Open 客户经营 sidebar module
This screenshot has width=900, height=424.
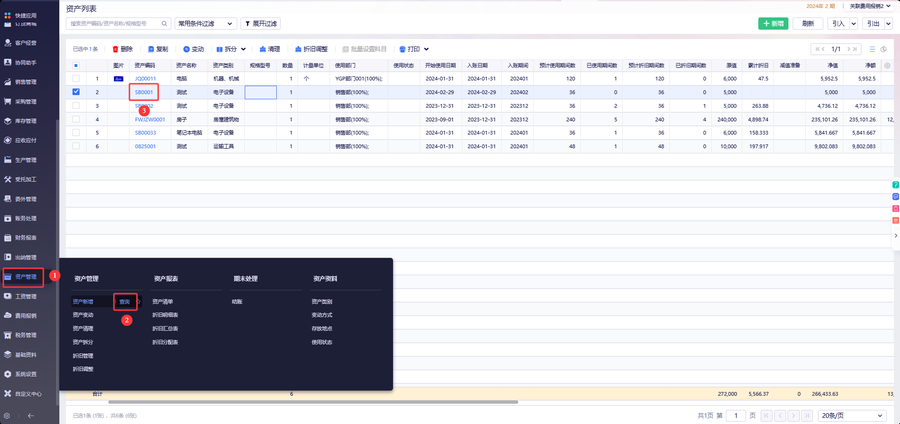(x=21, y=42)
